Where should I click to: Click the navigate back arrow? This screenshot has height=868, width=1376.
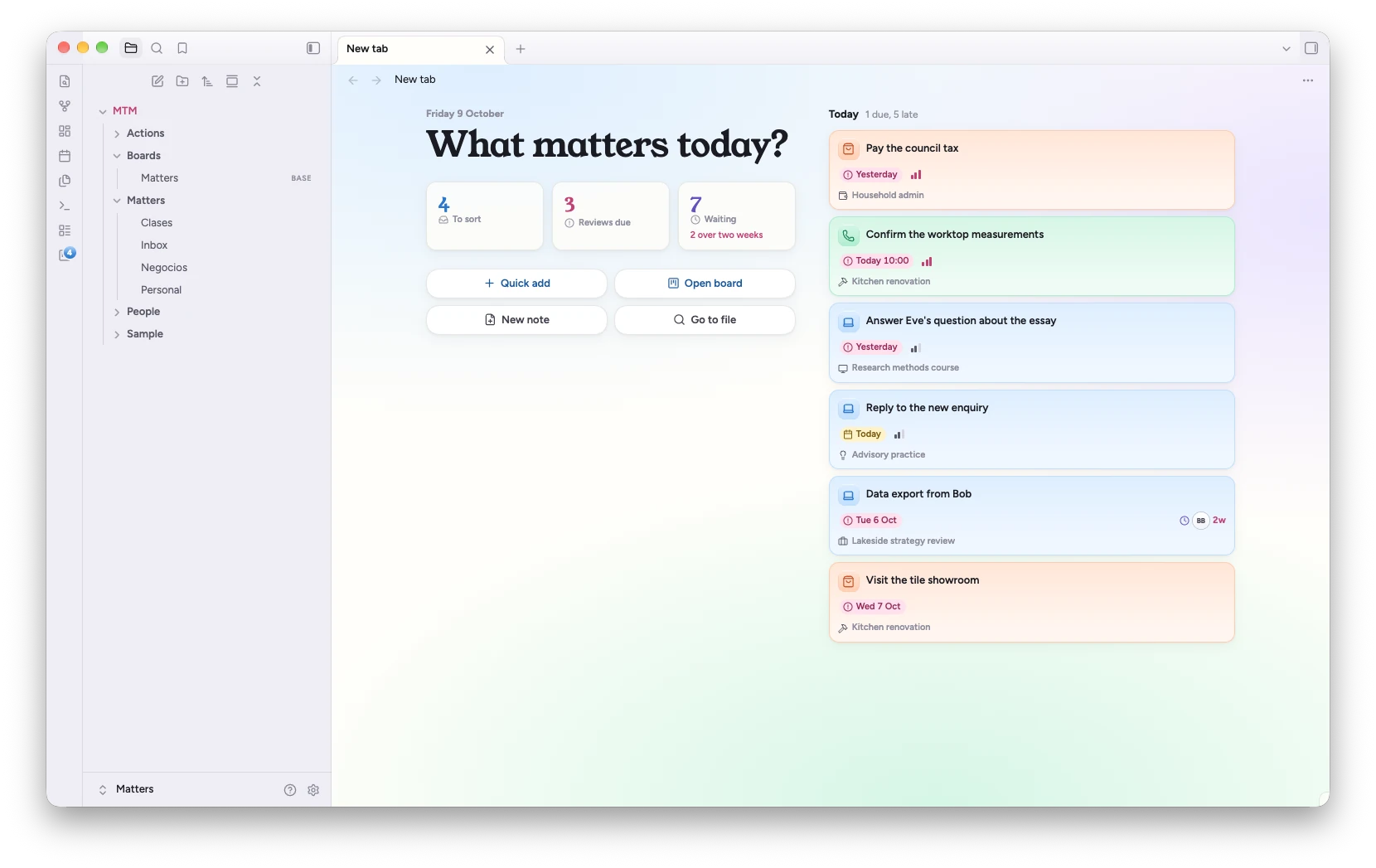tap(353, 80)
